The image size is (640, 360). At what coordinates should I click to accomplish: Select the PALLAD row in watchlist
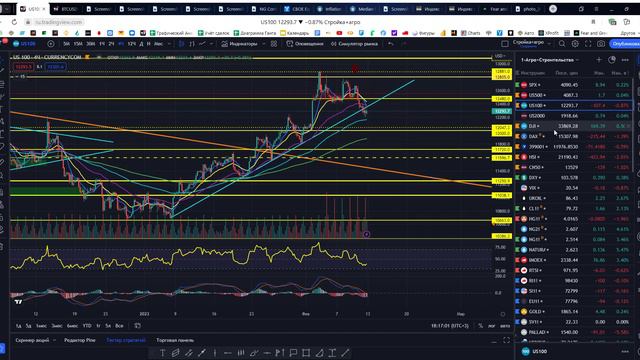(x=574, y=332)
